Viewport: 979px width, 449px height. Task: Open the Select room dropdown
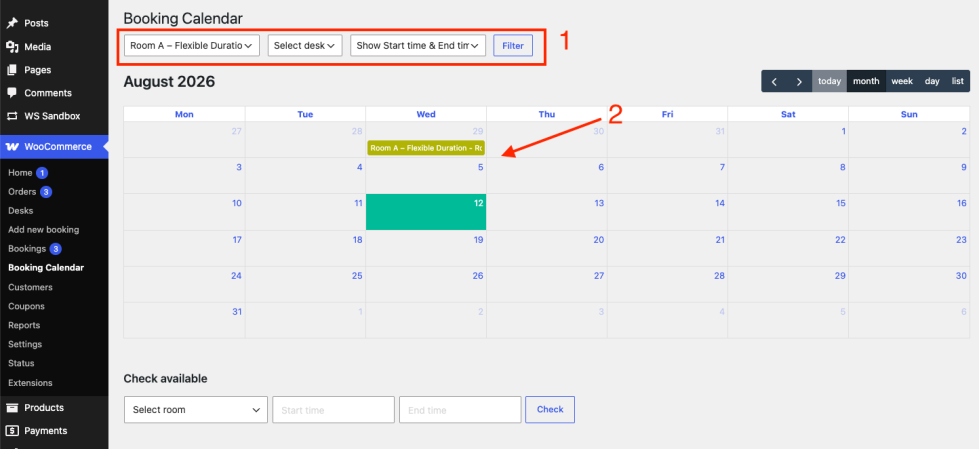(196, 410)
